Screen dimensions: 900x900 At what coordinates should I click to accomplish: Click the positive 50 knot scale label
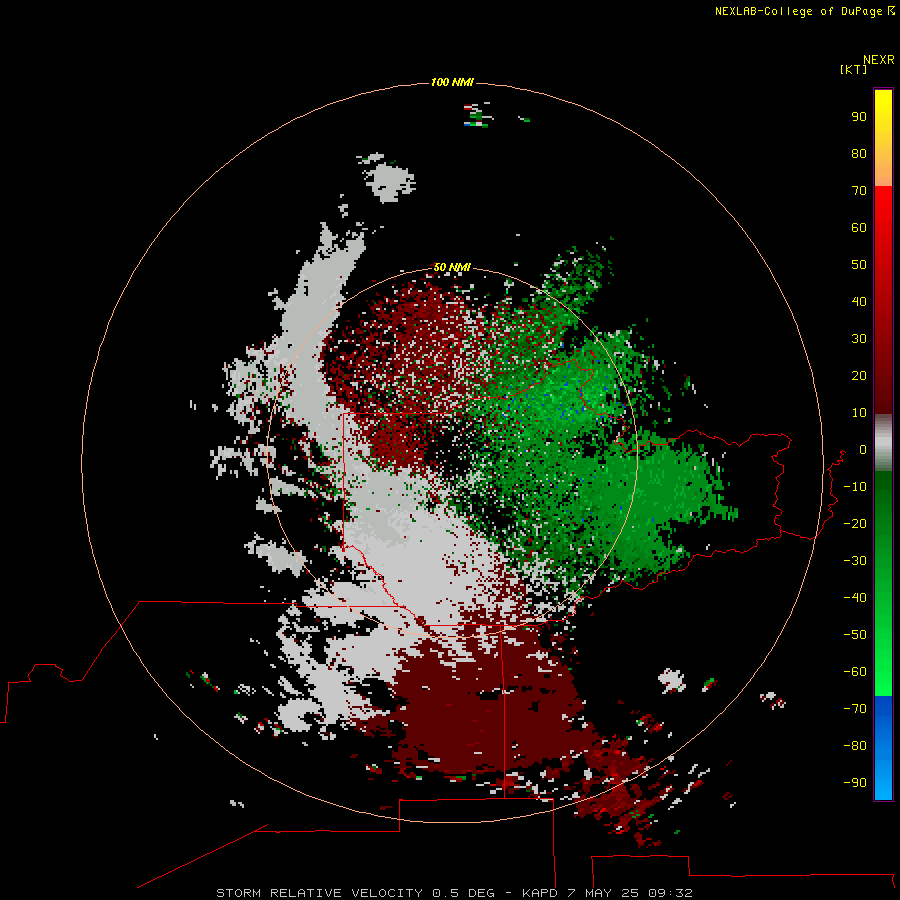coord(859,265)
